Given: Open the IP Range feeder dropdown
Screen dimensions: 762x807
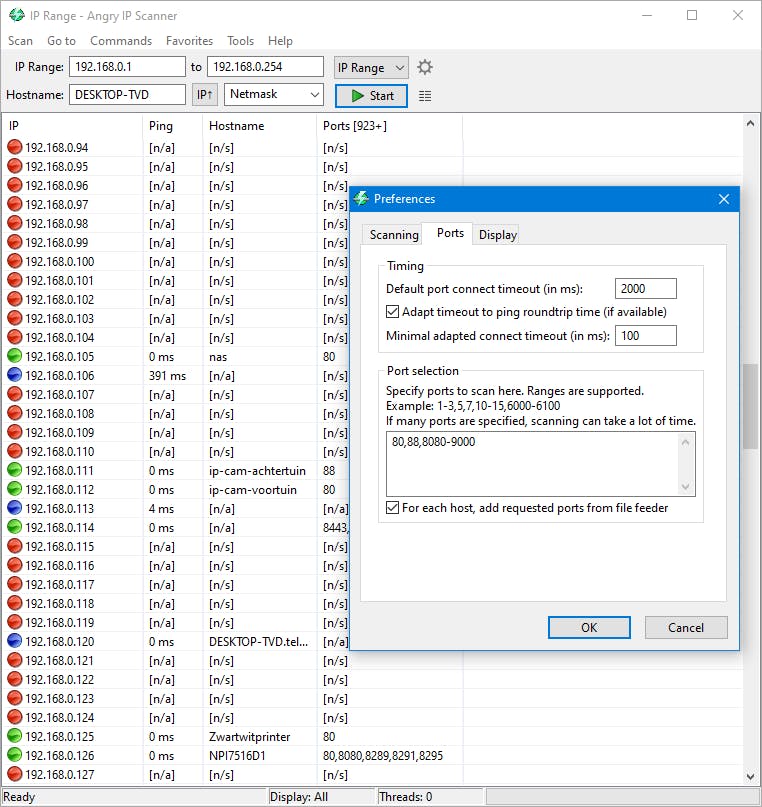Looking at the screenshot, I should [x=371, y=67].
